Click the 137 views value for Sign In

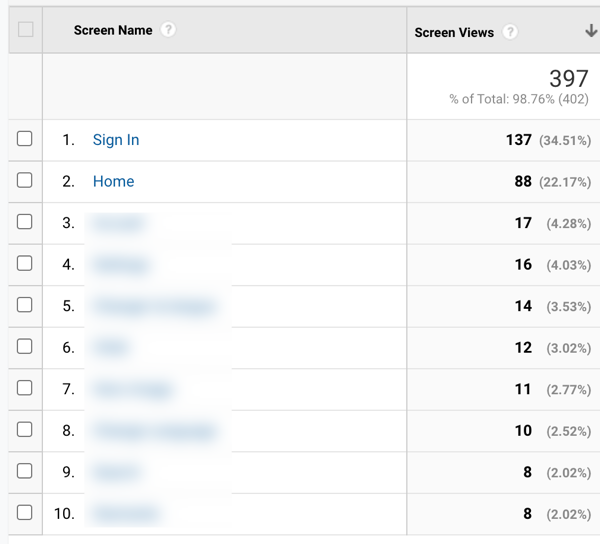pos(518,140)
